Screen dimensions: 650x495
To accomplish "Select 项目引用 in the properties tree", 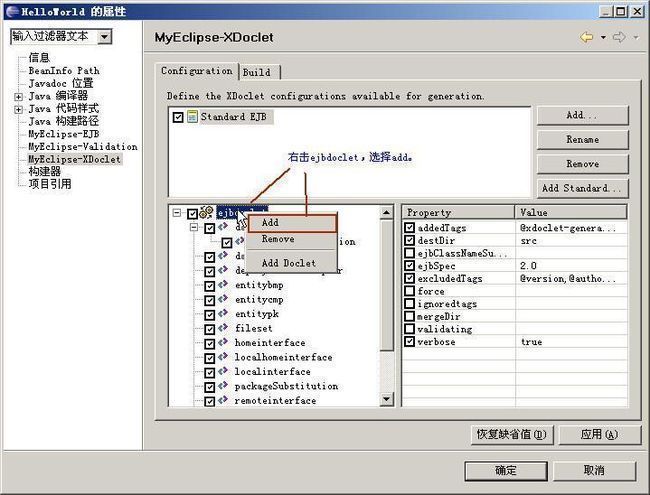I will (50, 184).
